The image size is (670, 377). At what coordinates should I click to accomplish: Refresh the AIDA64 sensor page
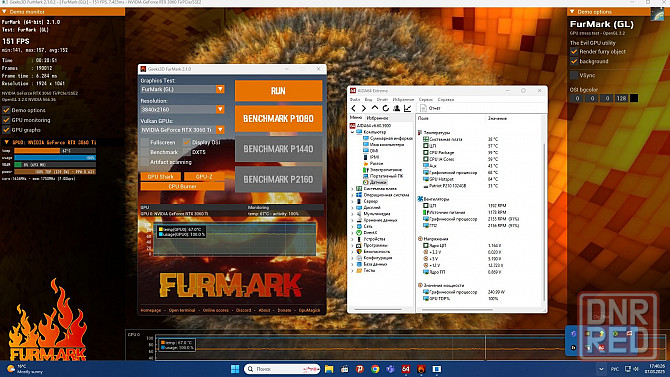(385, 108)
